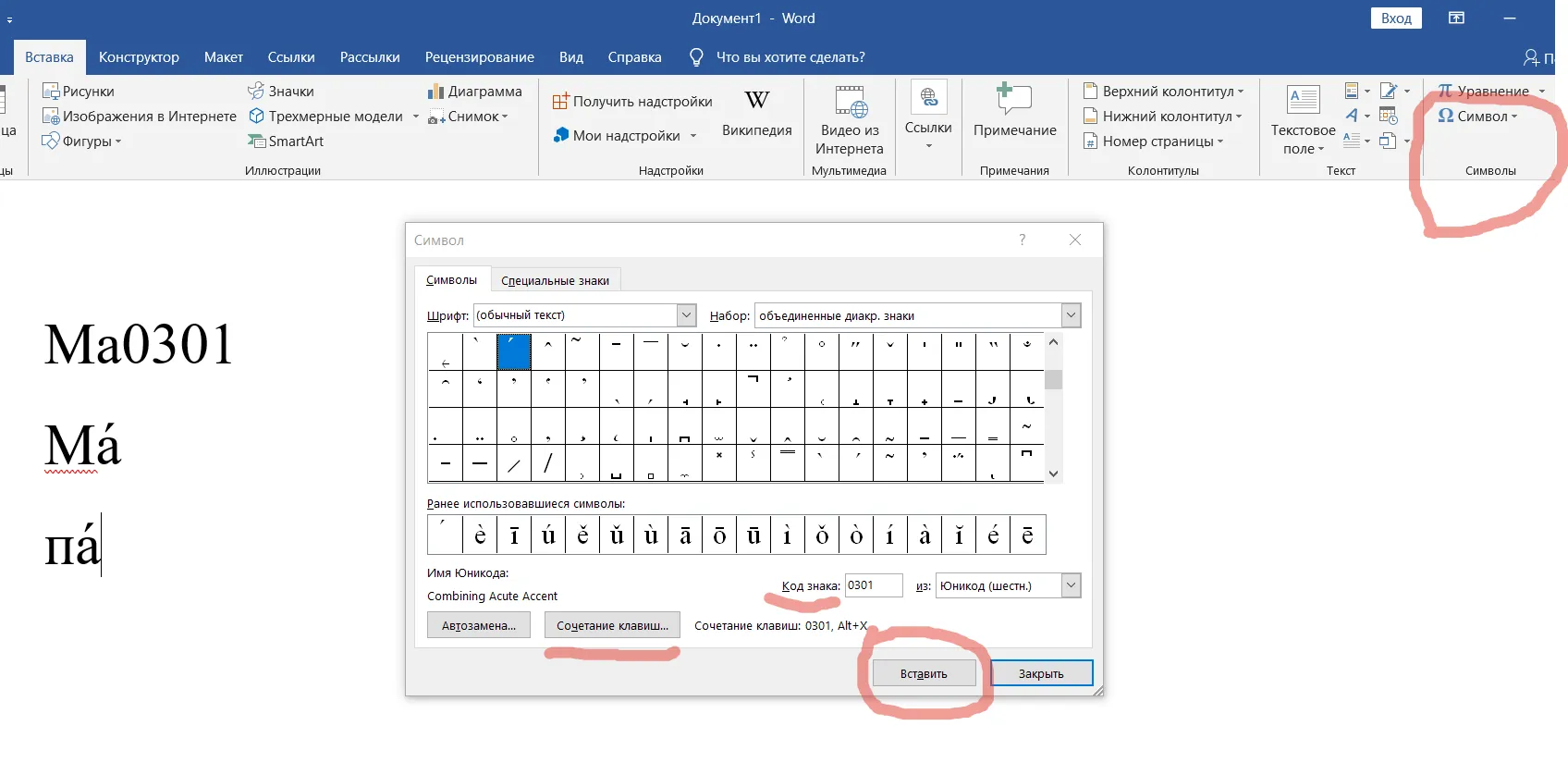Viewport: 1568px width, 775px height.
Task: Open Номер страницы page number menu
Action: pyautogui.click(x=1154, y=141)
